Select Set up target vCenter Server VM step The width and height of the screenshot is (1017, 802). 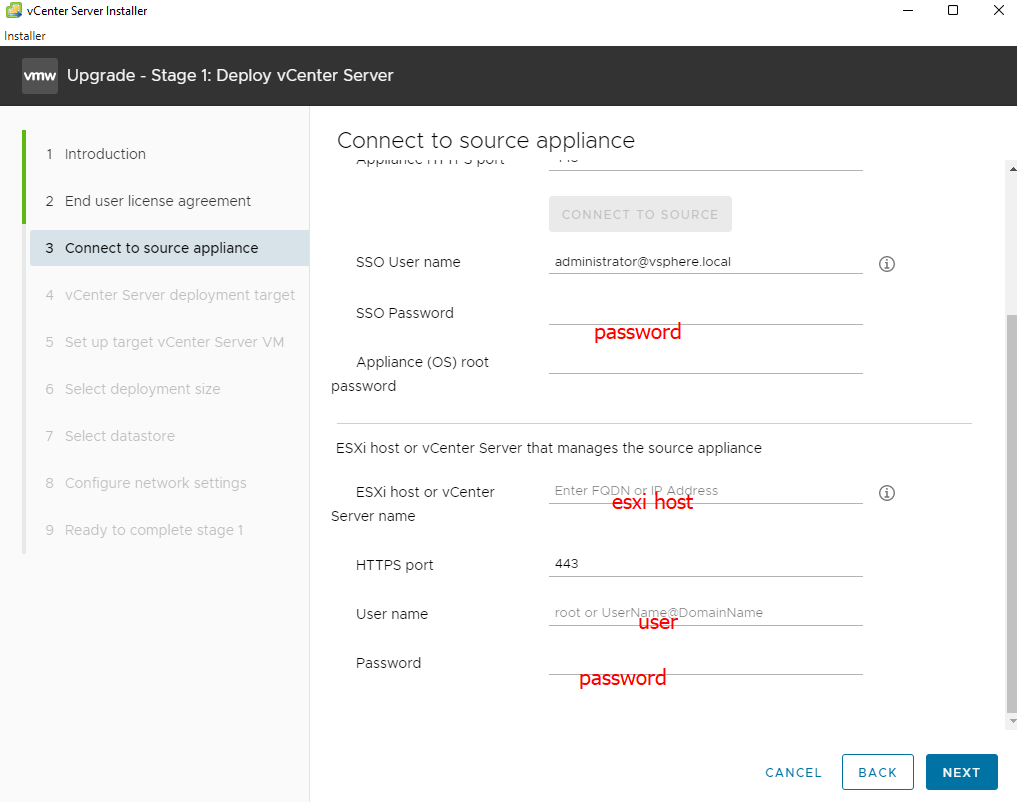169,342
